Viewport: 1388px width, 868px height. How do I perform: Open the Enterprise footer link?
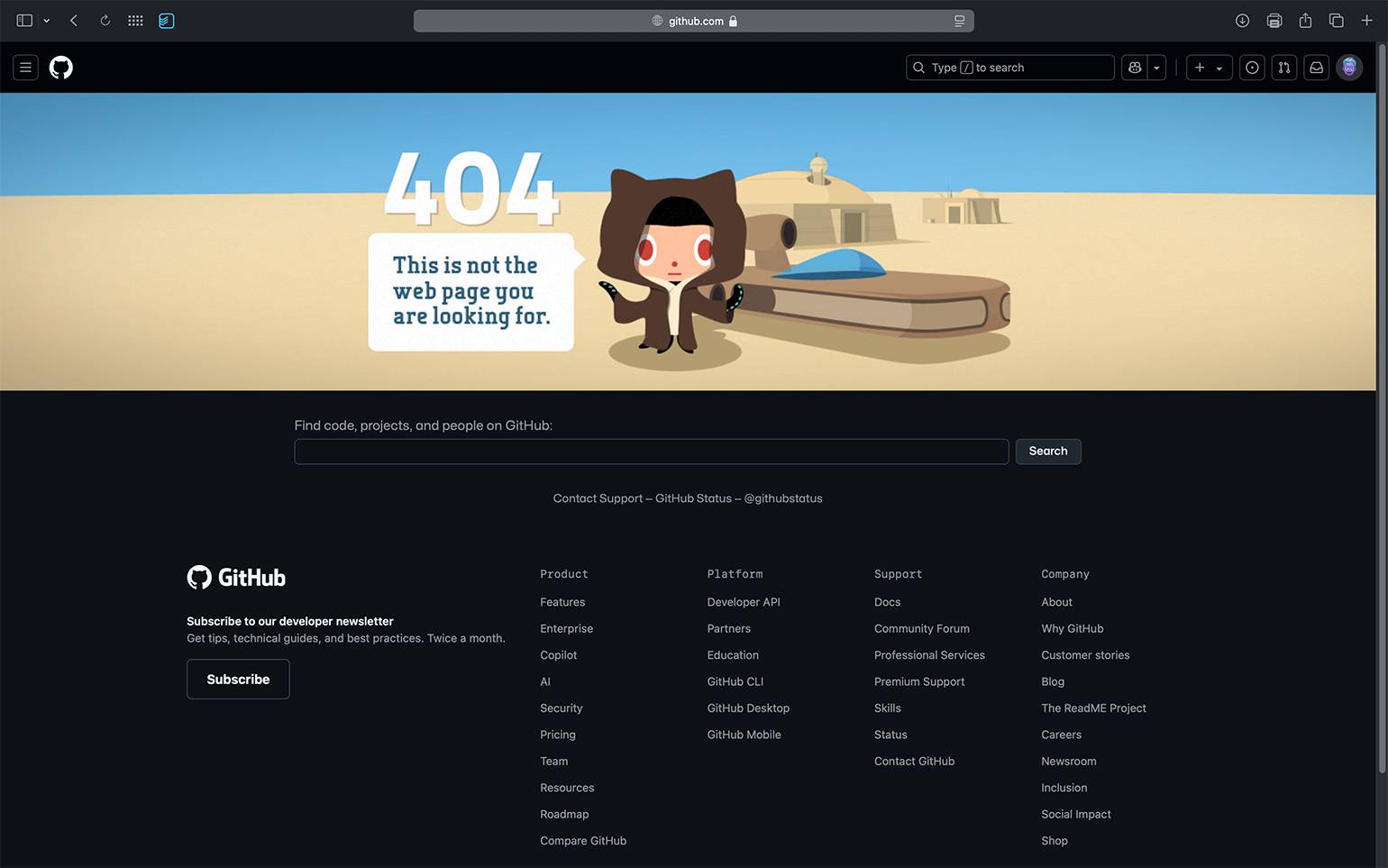click(x=566, y=629)
